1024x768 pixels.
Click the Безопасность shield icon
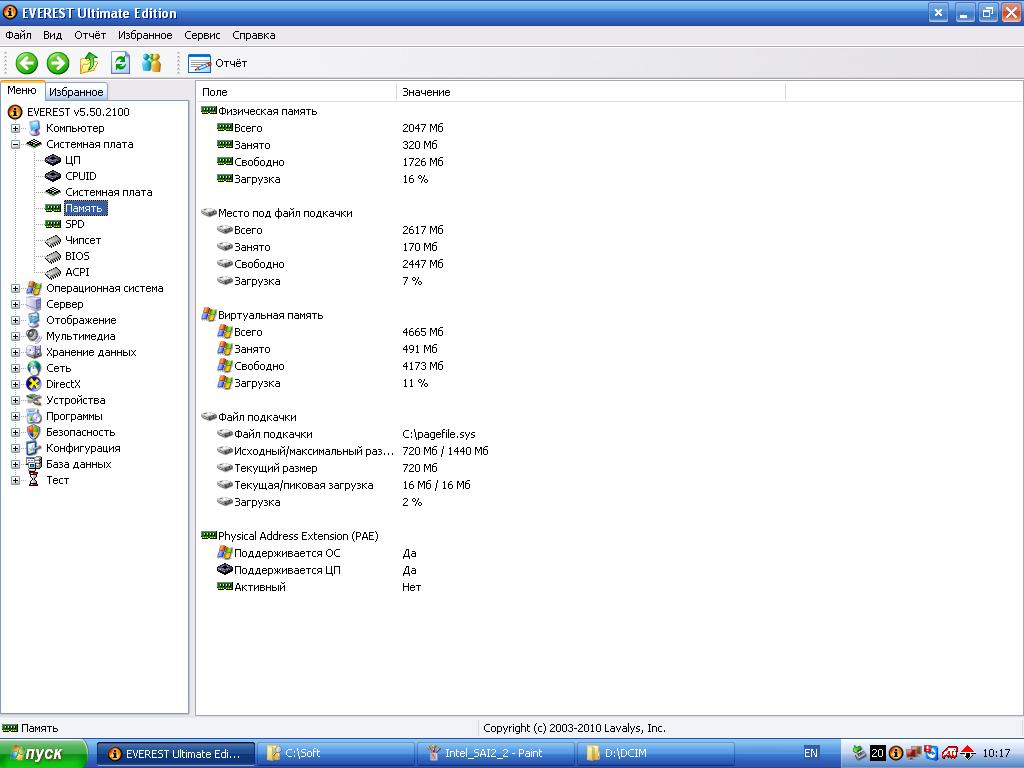pyautogui.click(x=34, y=432)
